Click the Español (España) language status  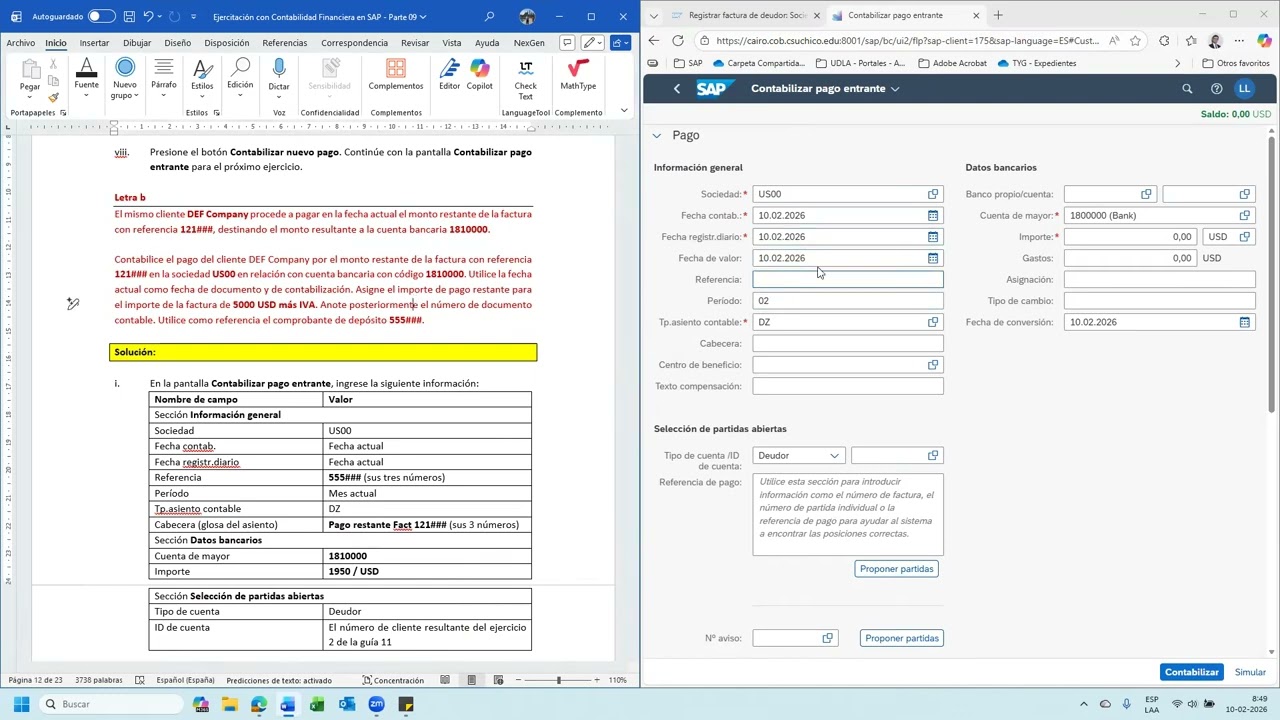point(185,680)
